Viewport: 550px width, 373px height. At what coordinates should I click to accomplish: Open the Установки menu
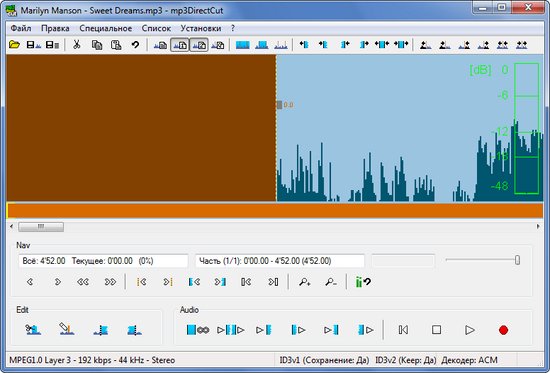tap(201, 28)
